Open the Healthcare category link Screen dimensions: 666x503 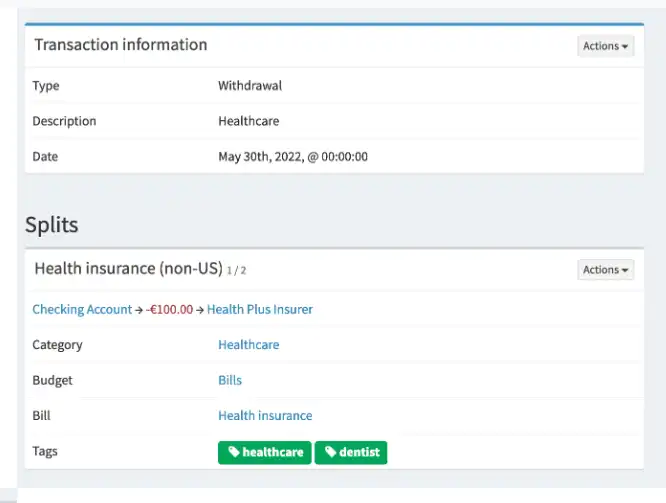tap(248, 345)
